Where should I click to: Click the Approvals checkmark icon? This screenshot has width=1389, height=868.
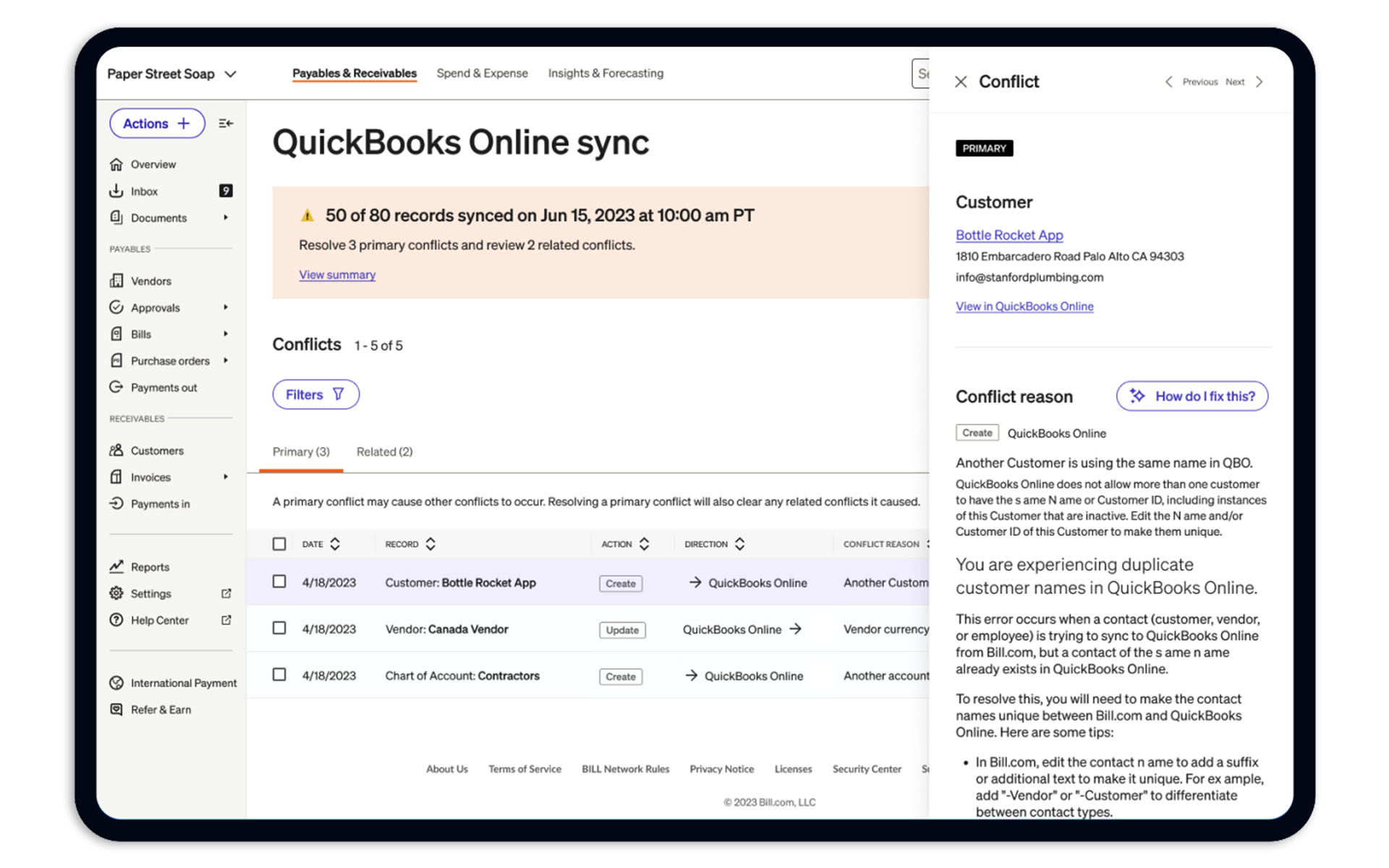[116, 307]
